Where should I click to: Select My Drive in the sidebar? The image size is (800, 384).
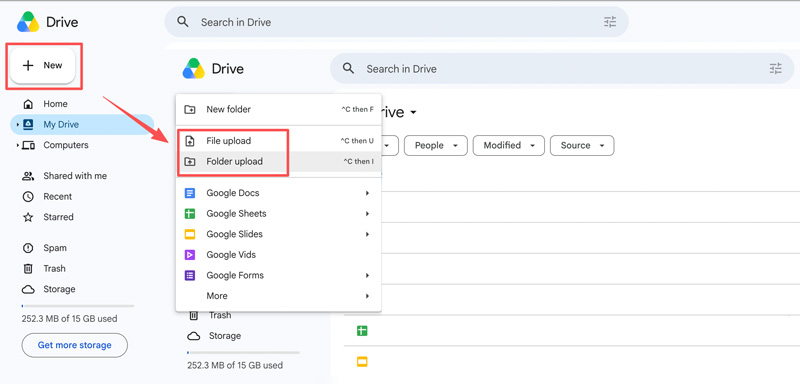[x=82, y=124]
